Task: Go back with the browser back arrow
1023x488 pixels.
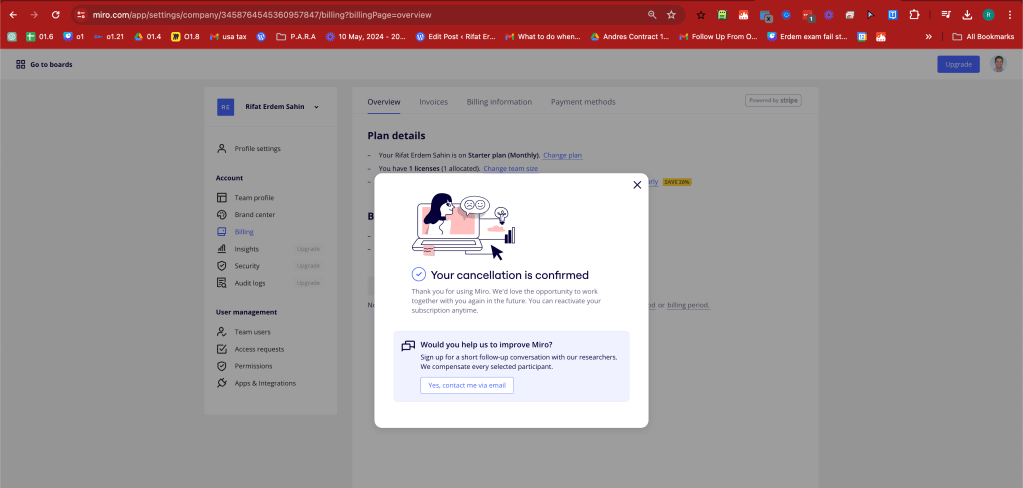Action: [x=14, y=15]
